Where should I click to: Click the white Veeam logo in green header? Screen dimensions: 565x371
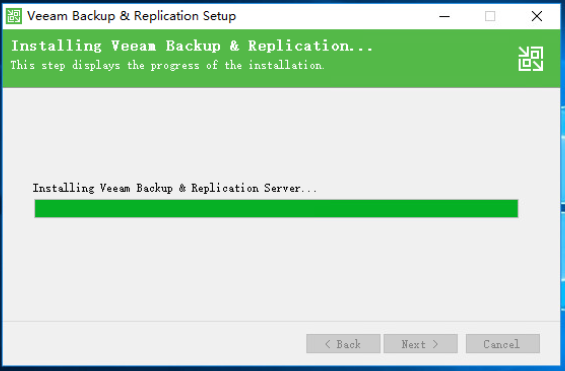click(530, 59)
